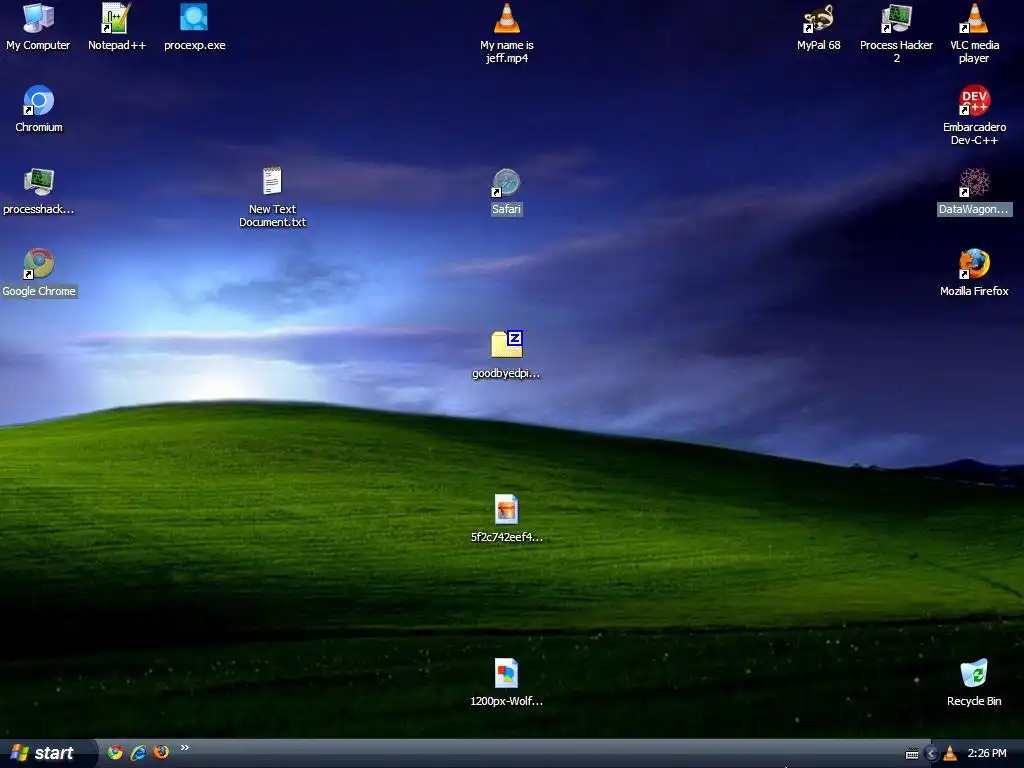Open the Start menu
The height and width of the screenshot is (768, 1024).
click(46, 753)
